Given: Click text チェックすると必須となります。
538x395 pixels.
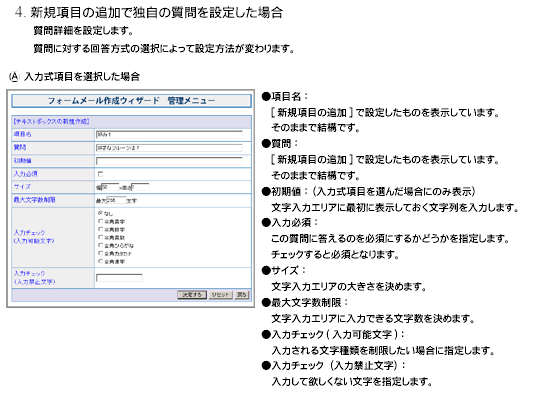Looking at the screenshot, I should click(x=336, y=255).
